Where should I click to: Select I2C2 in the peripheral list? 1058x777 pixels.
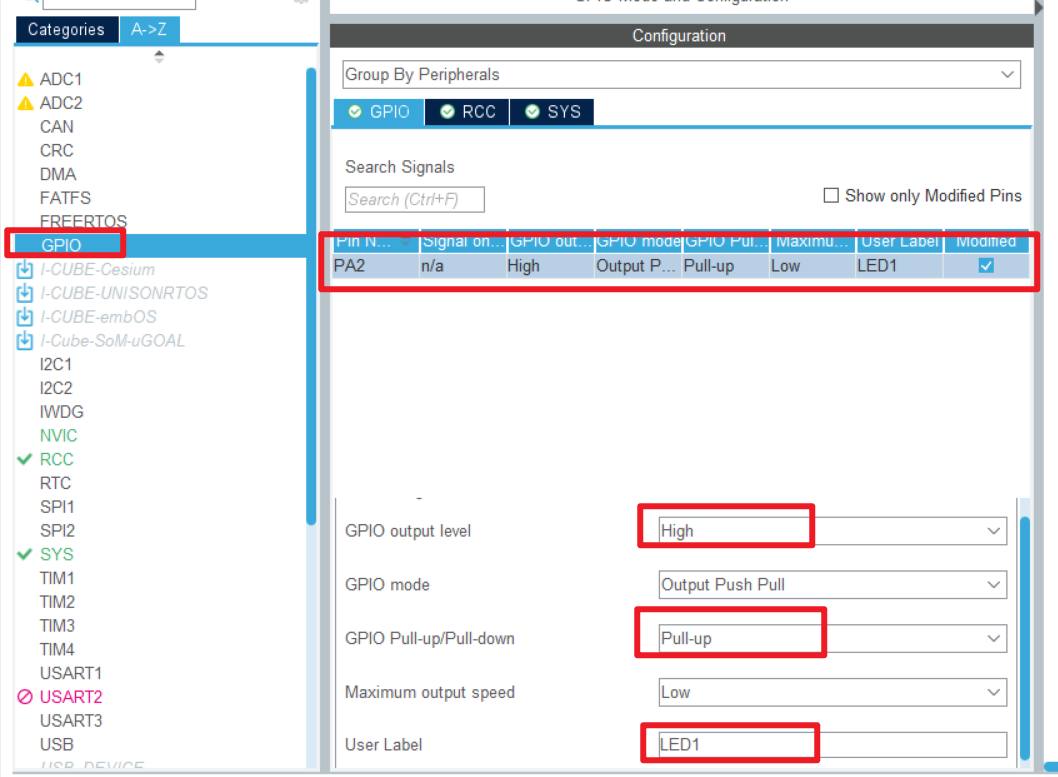click(x=56, y=388)
